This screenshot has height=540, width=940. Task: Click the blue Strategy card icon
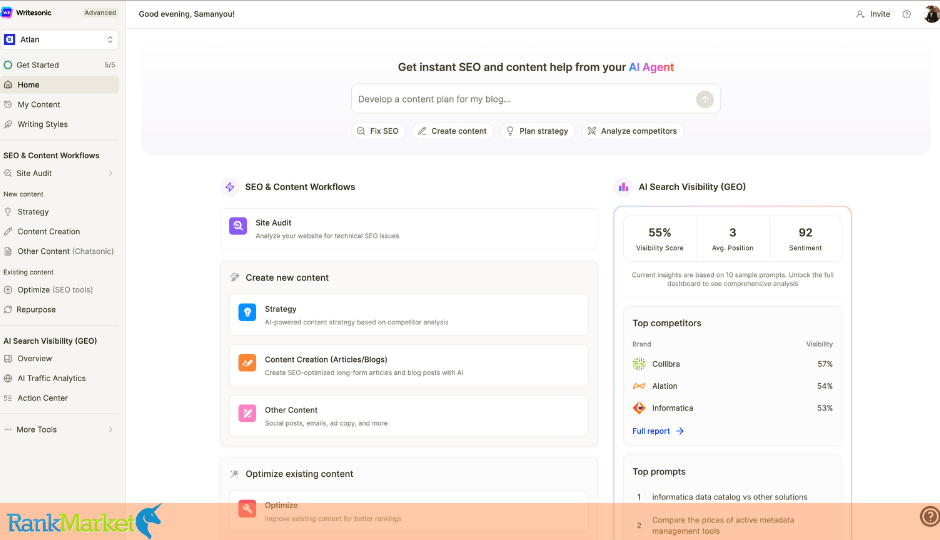coord(247,312)
